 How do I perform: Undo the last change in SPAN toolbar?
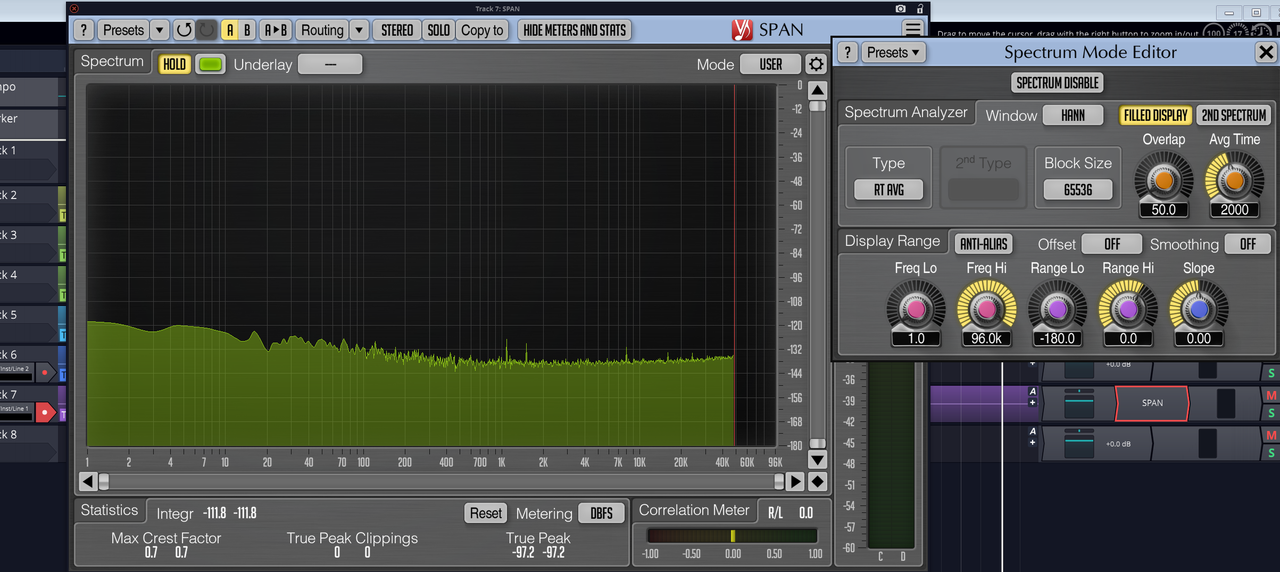(x=184, y=30)
